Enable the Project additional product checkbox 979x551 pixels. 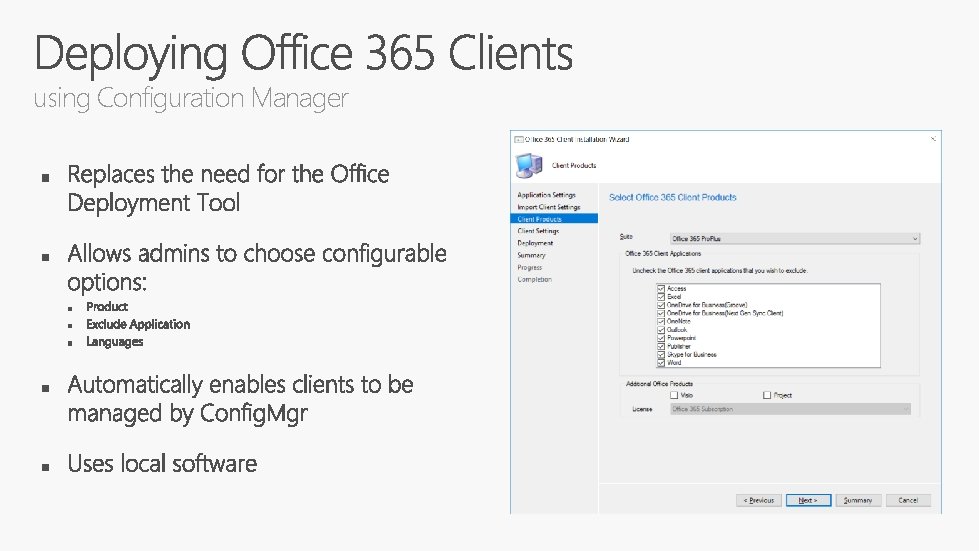pos(767,395)
